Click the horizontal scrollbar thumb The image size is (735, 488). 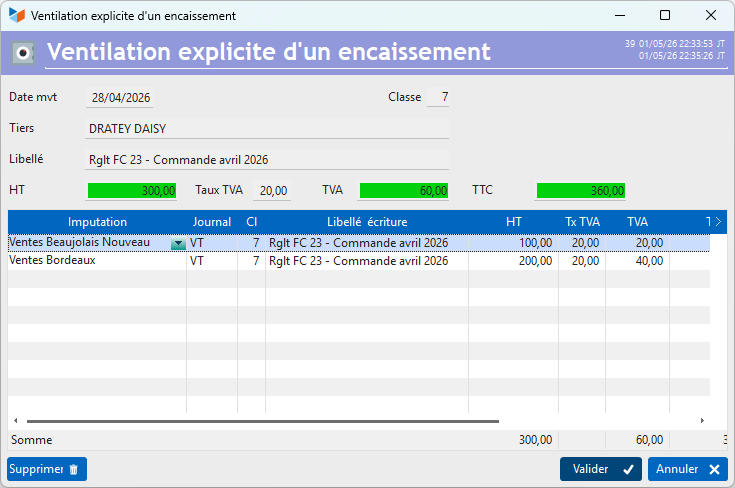click(262, 421)
